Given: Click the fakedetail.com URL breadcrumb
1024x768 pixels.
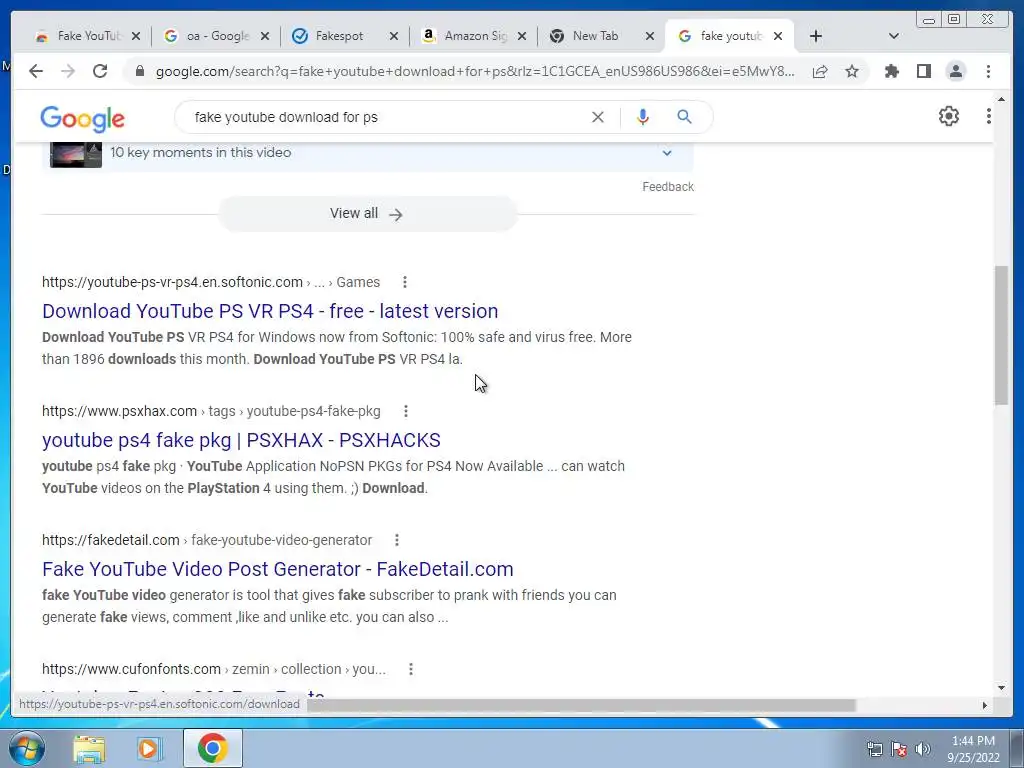Looking at the screenshot, I should pyautogui.click(x=207, y=540).
